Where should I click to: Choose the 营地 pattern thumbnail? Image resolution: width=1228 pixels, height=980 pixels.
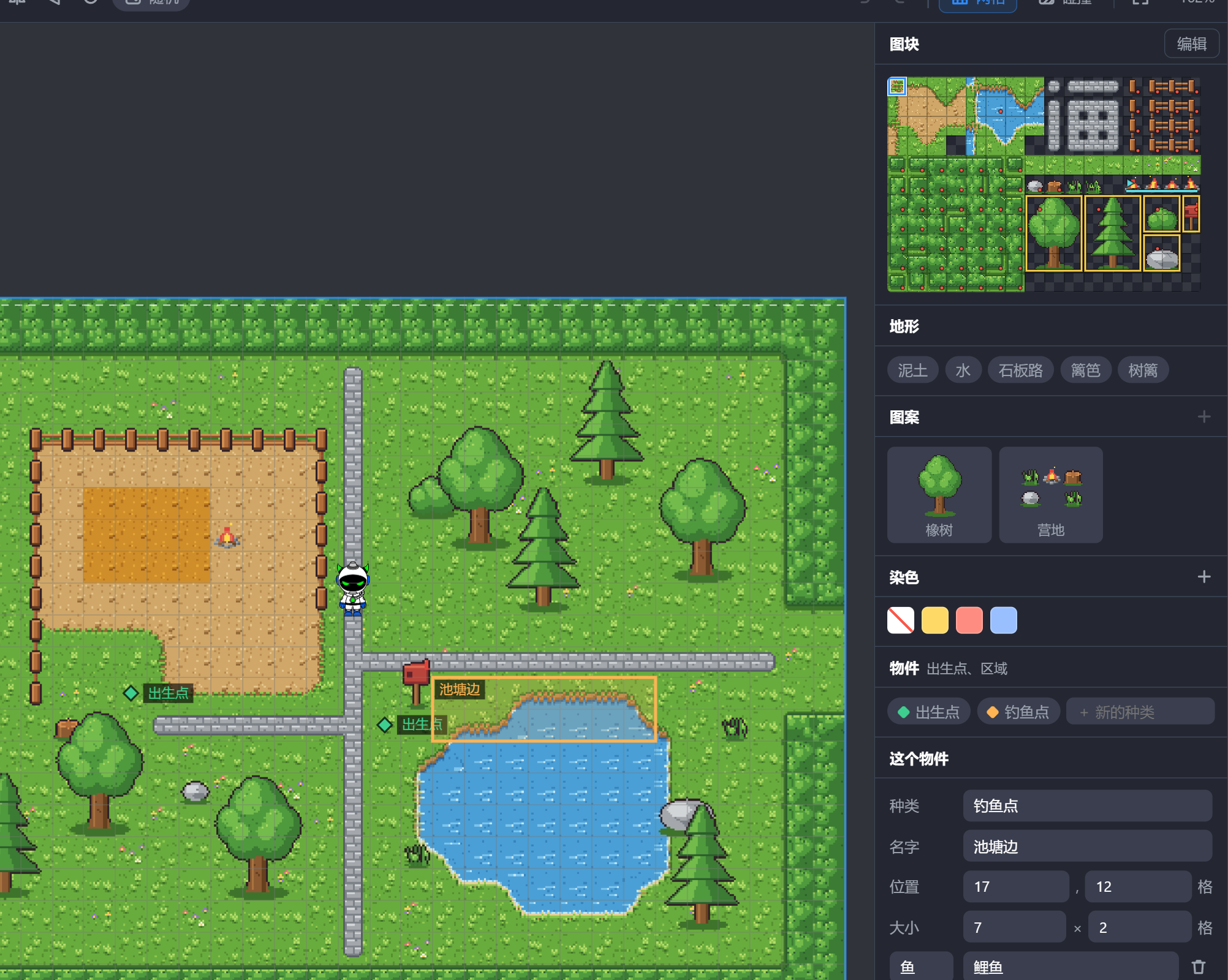pyautogui.click(x=1051, y=495)
